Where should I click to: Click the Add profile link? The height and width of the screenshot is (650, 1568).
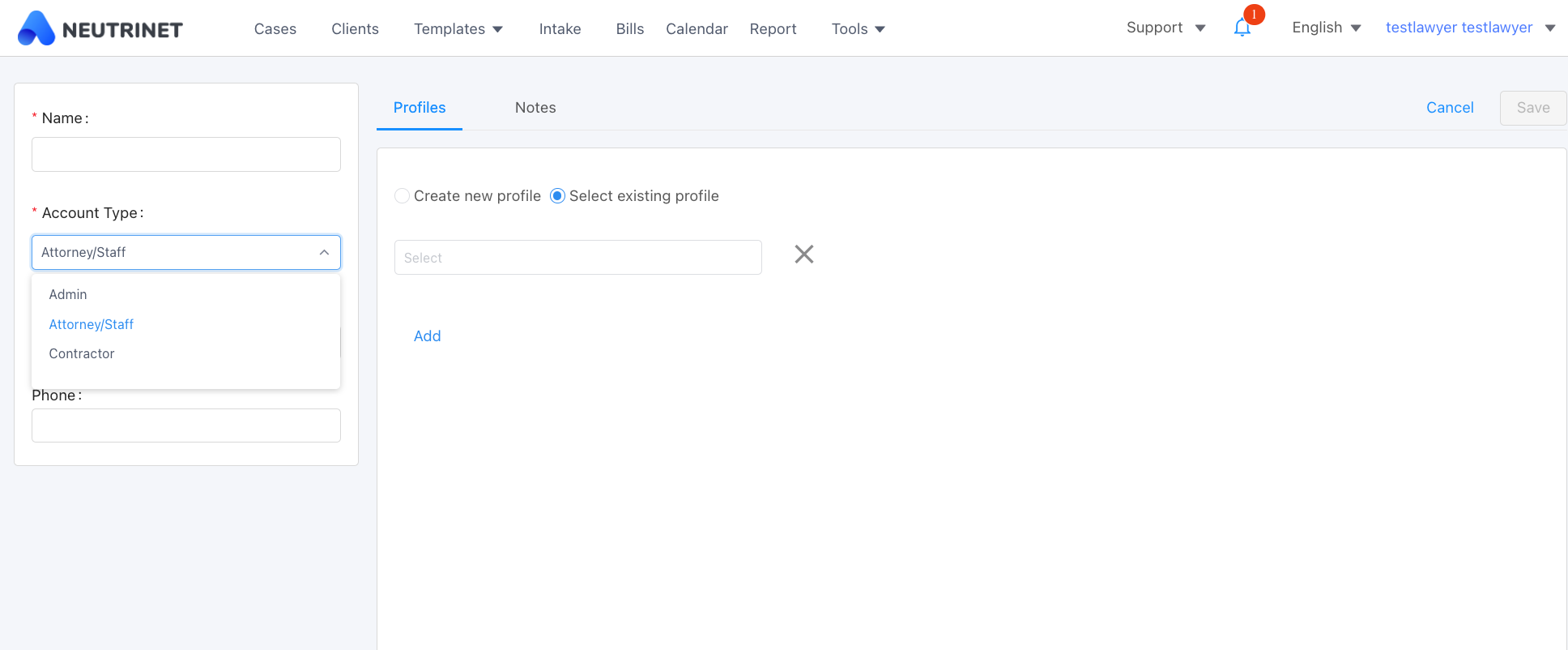tap(427, 336)
